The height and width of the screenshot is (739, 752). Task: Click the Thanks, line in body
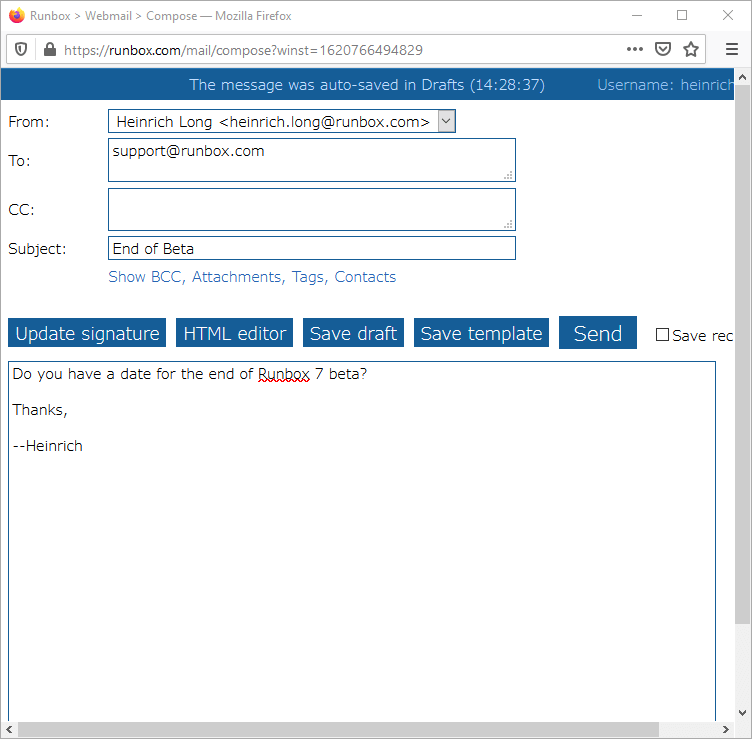tap(40, 410)
